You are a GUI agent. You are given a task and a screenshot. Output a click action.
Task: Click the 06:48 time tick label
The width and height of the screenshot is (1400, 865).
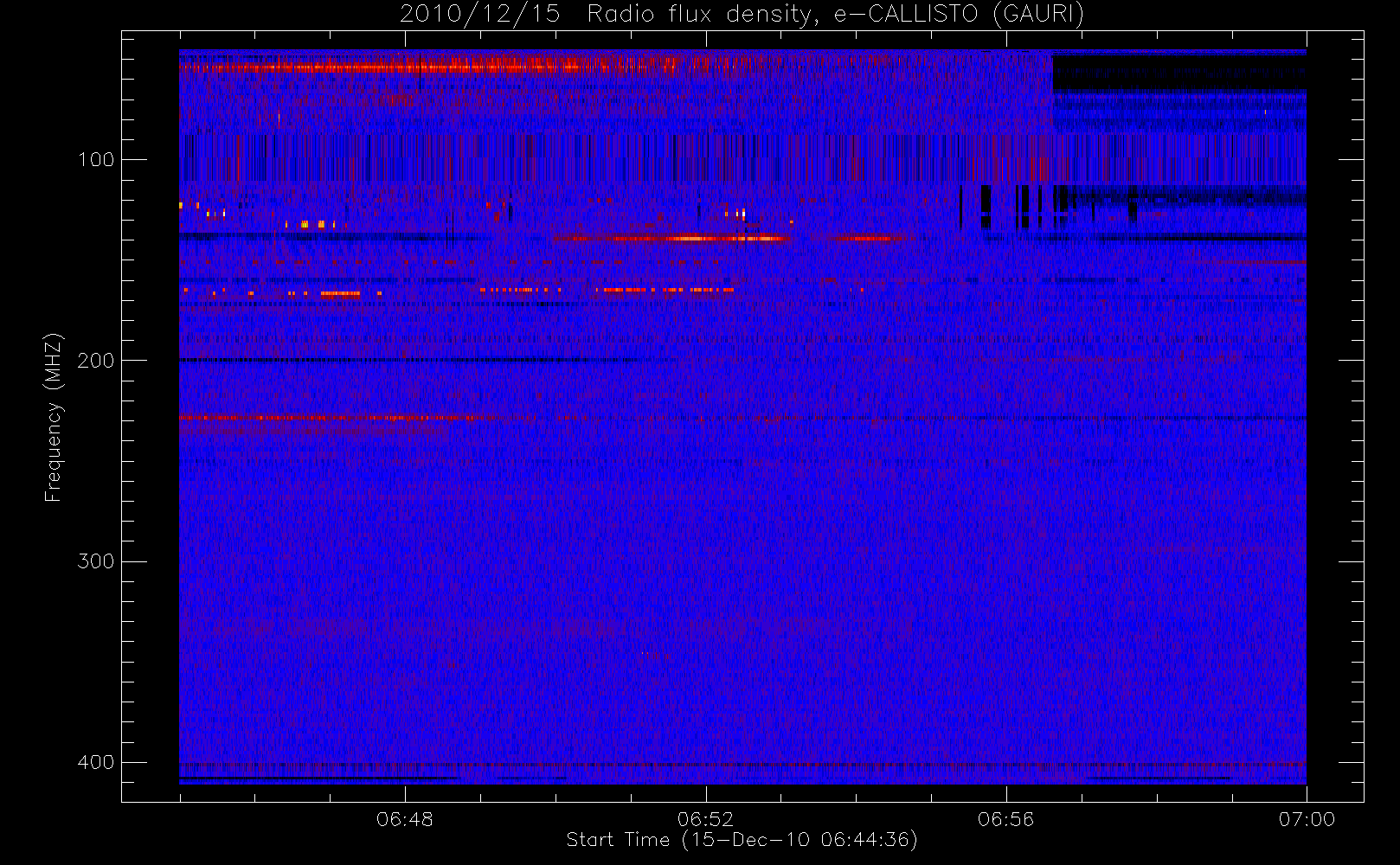point(405,819)
